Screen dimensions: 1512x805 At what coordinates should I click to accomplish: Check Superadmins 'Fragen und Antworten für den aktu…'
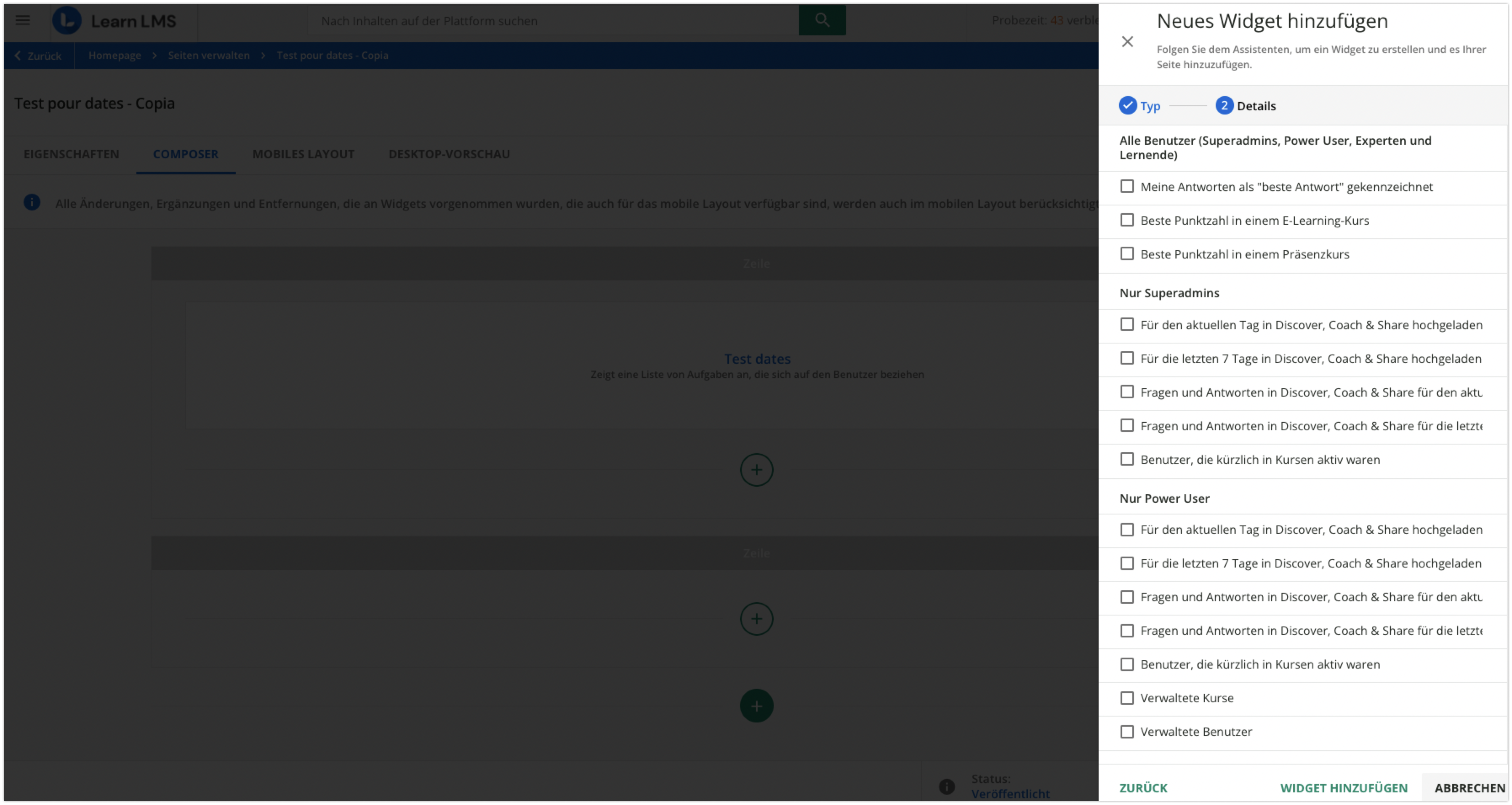[x=1126, y=392]
